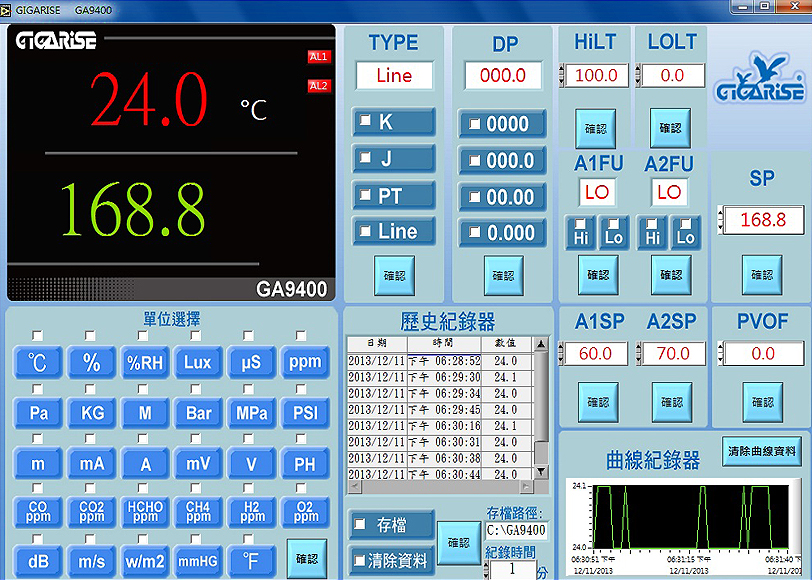The image size is (812, 580).
Task: Click the 時間 column header
Action: (x=444, y=344)
